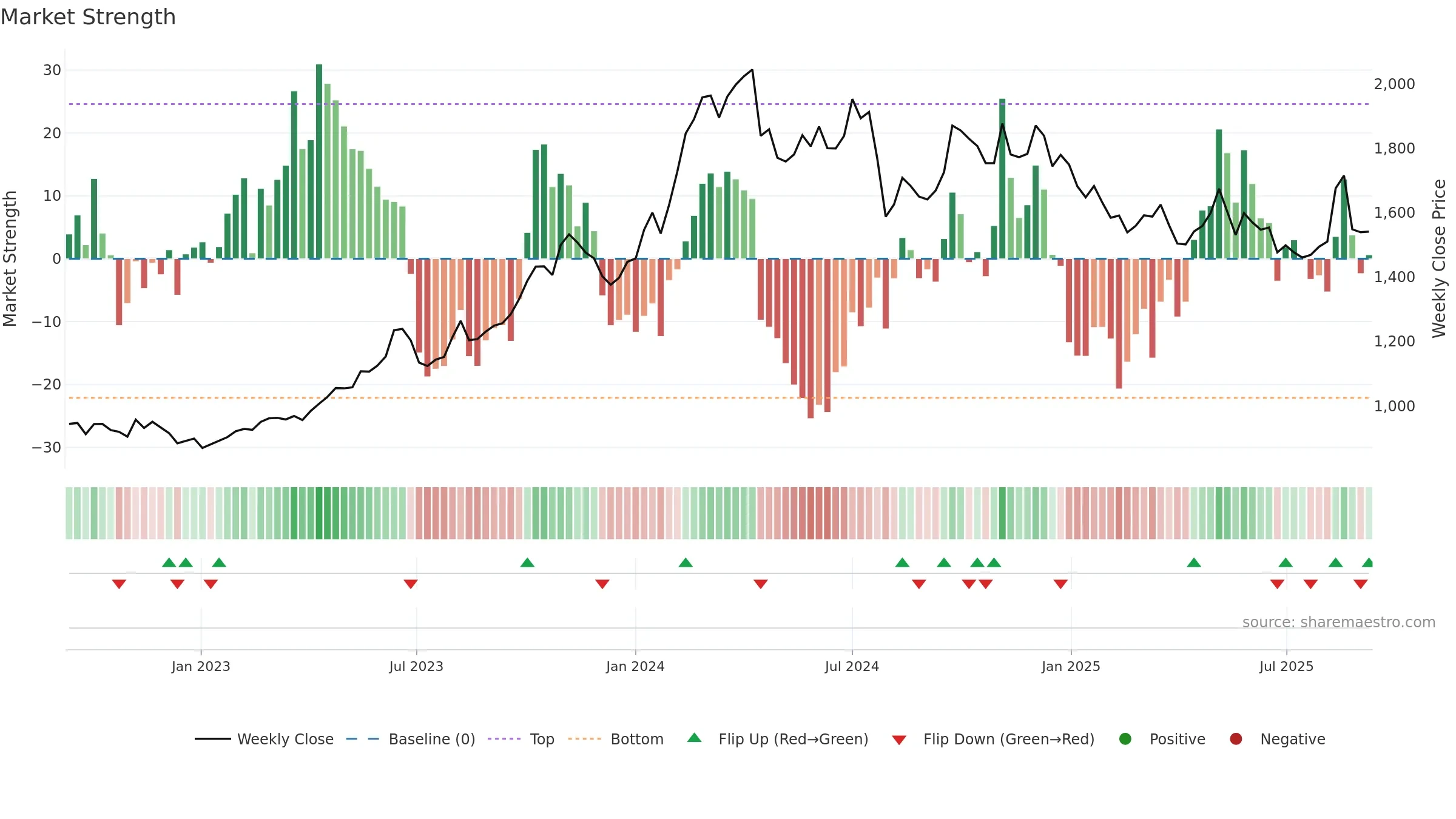Click the green bar reaching 25 in late 2024
The width and height of the screenshot is (1456, 819).
coord(1002,179)
